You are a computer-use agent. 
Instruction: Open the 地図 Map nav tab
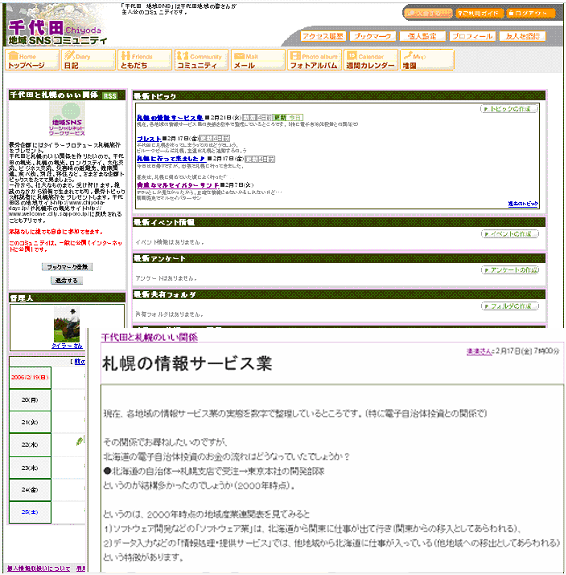click(x=427, y=60)
